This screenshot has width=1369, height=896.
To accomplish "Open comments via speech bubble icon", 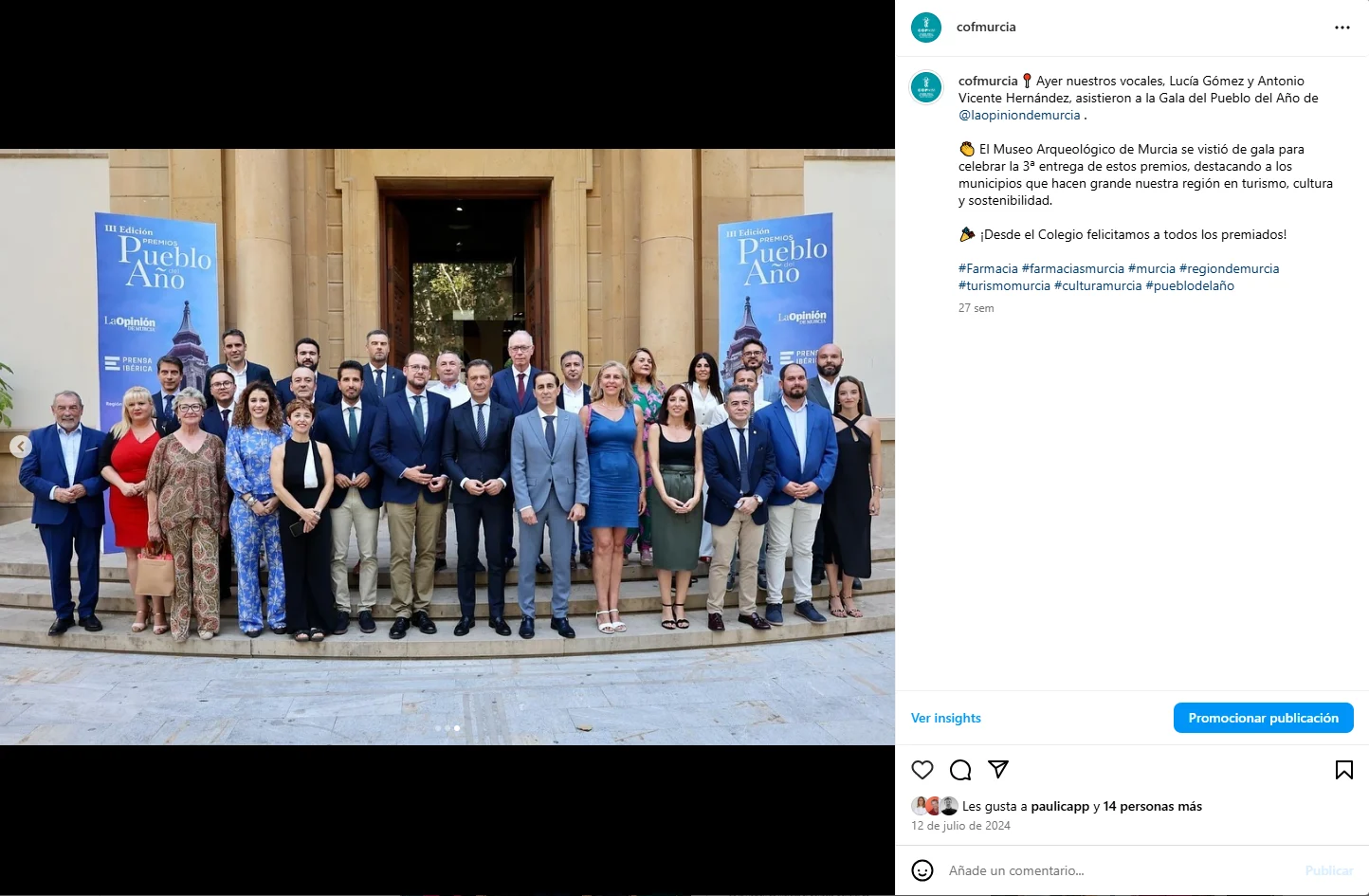I will (960, 770).
